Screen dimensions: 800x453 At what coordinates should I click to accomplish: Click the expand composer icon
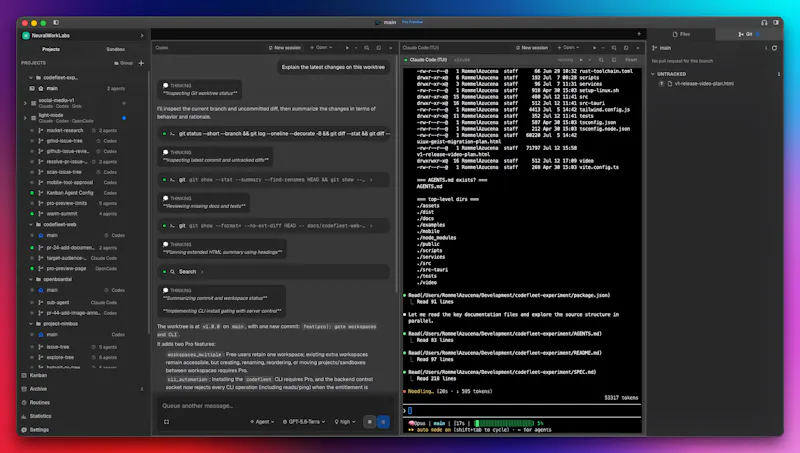click(x=166, y=422)
